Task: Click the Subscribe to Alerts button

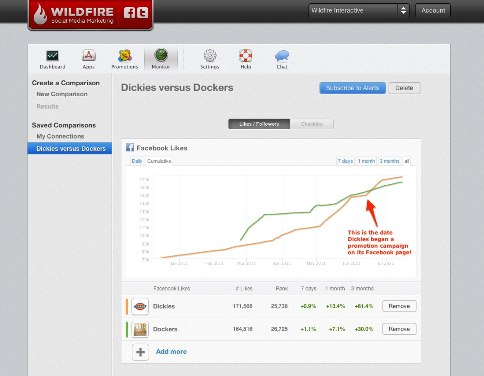Action: click(x=352, y=88)
